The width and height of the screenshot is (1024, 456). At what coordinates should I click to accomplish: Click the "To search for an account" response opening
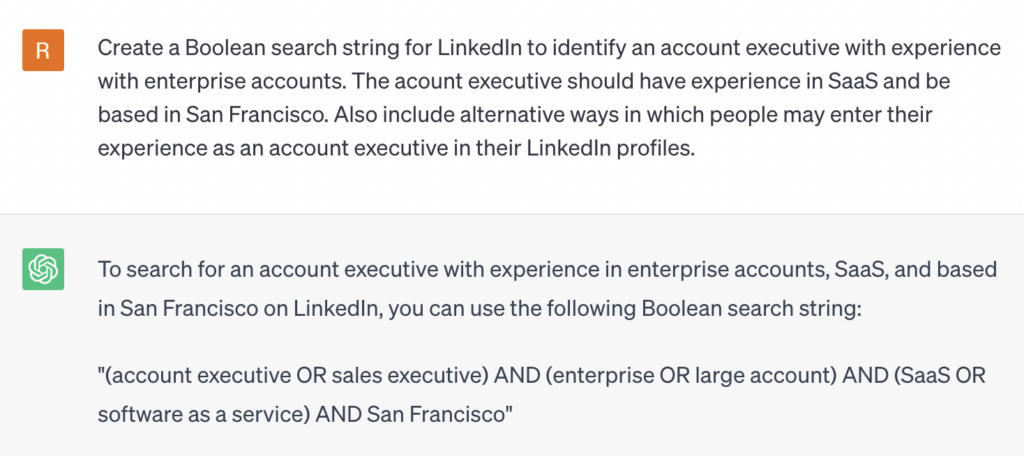[214, 270]
